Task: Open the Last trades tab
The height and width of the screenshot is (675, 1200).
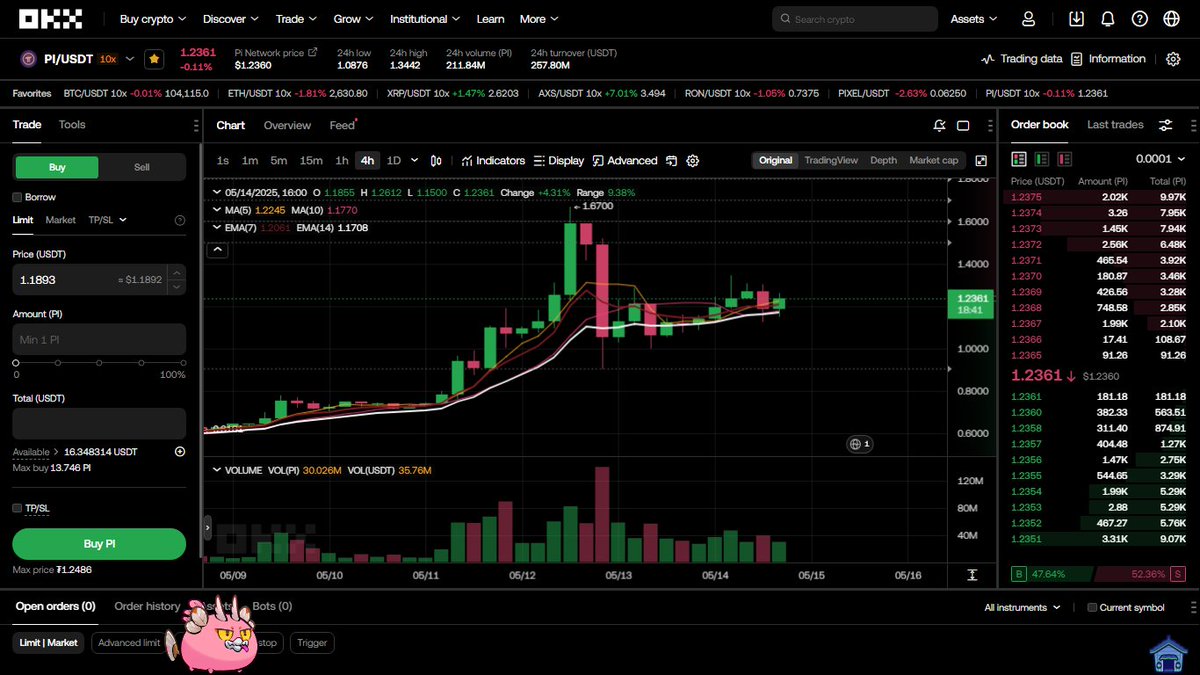Action: point(1115,125)
